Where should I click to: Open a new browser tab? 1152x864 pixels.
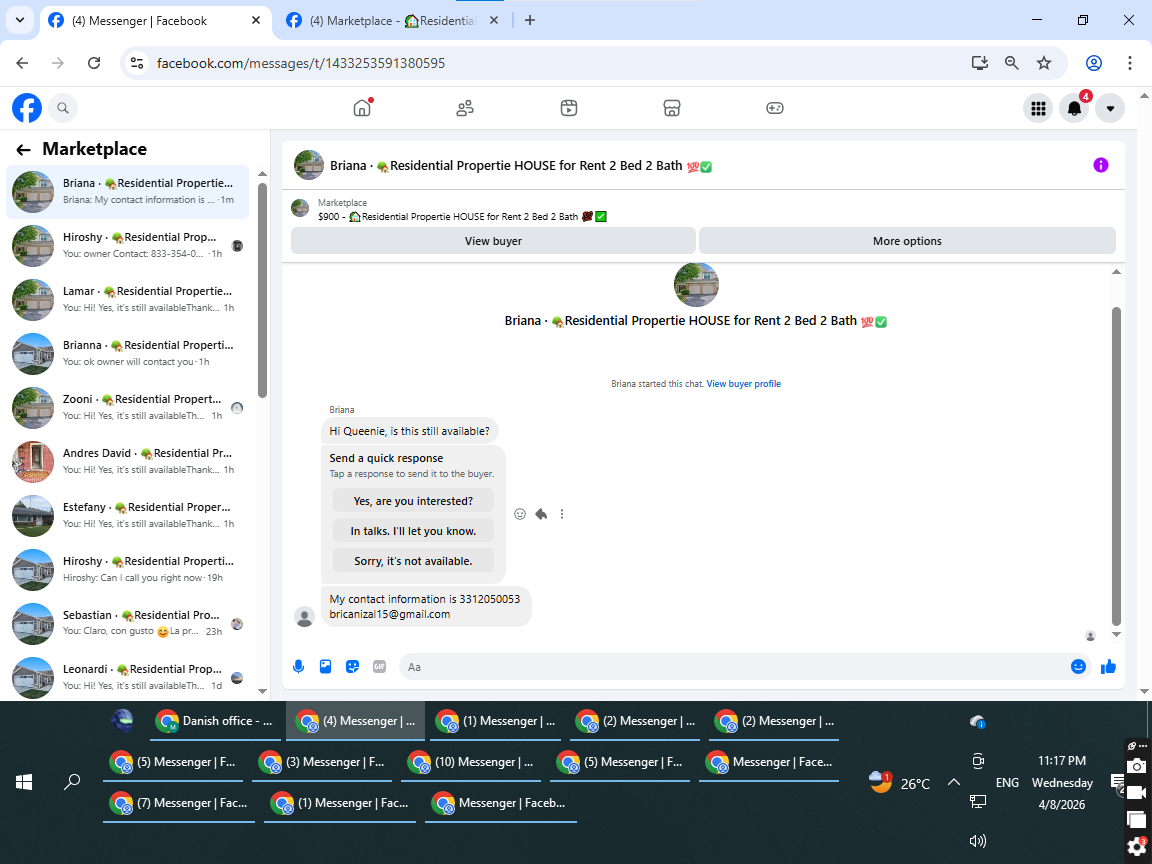[x=530, y=21]
